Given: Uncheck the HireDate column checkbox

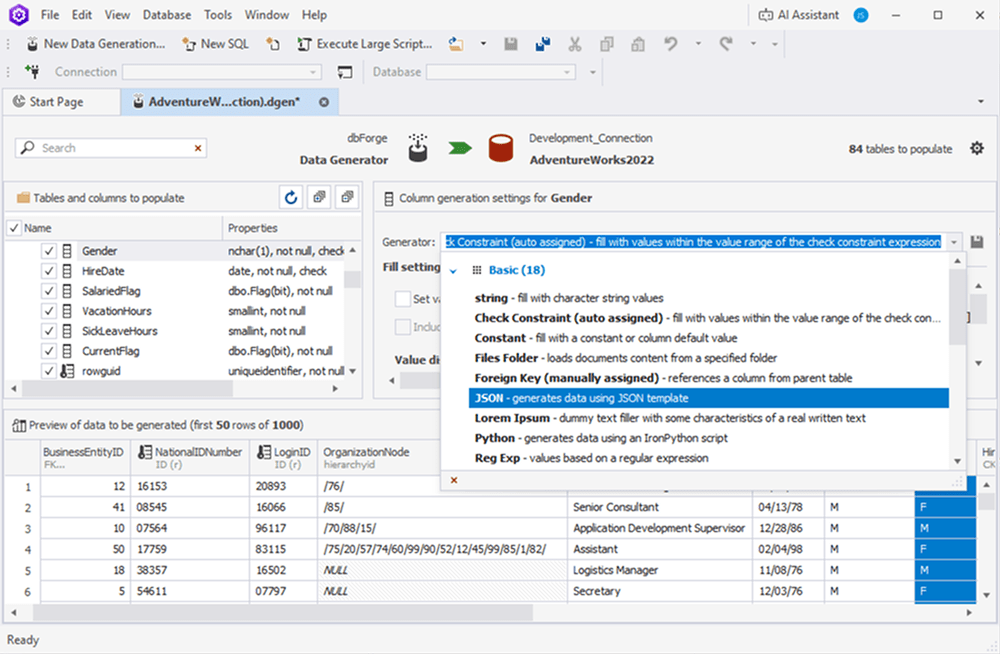Looking at the screenshot, I should click(48, 271).
